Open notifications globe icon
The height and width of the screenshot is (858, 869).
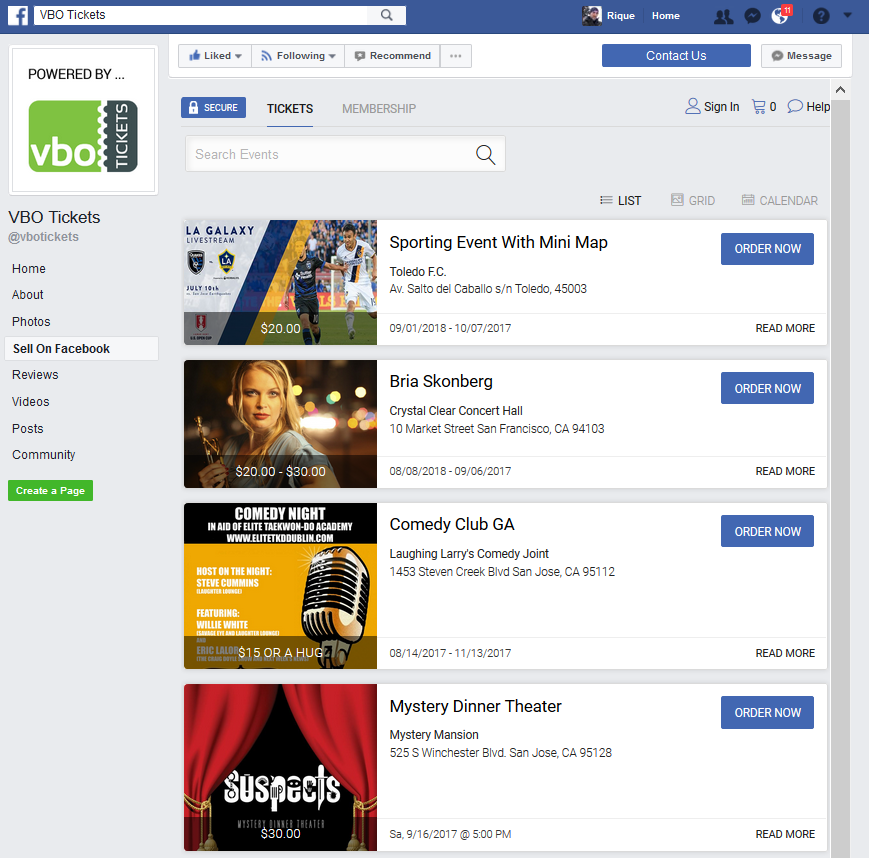780,16
